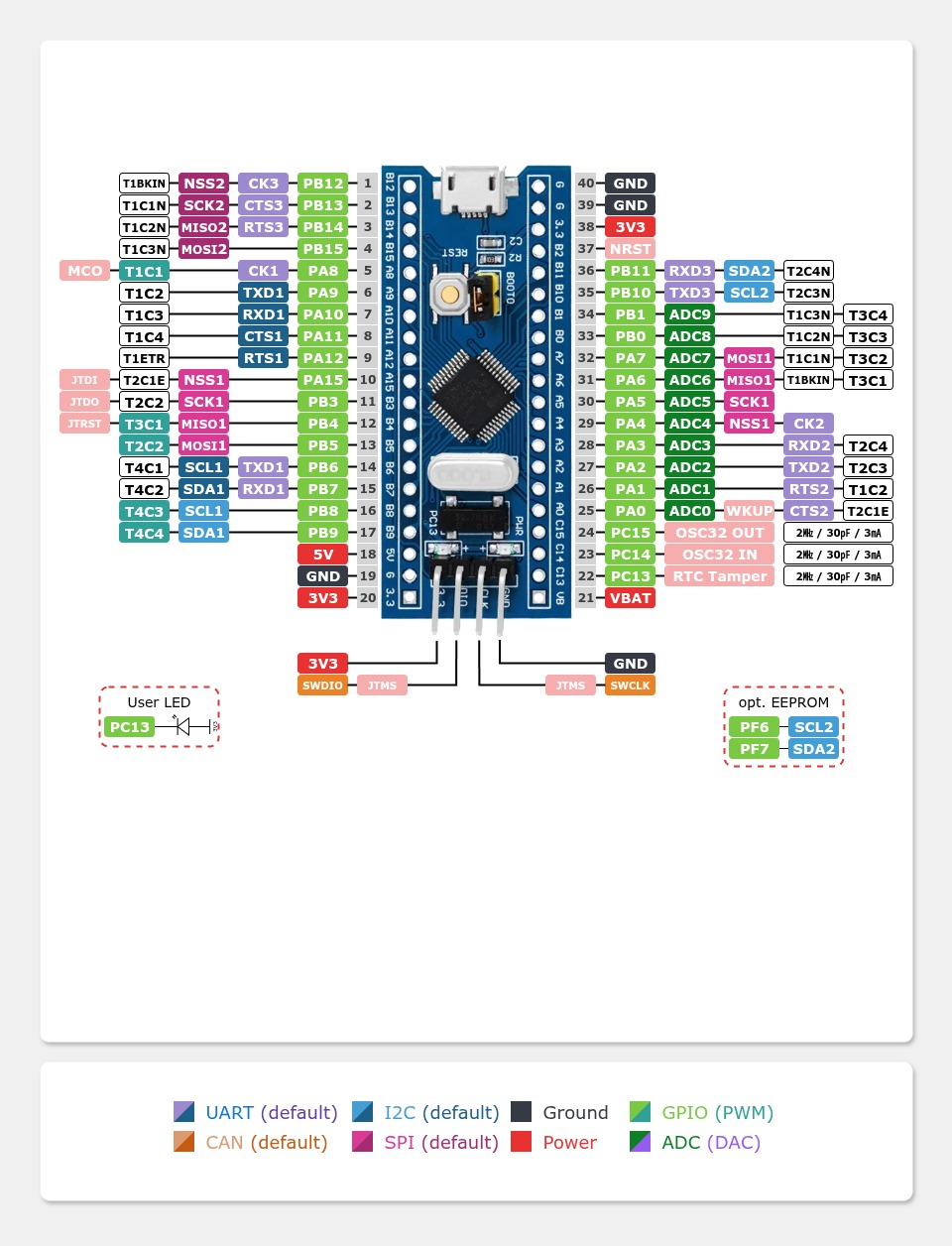Image resolution: width=952 pixels, height=1246 pixels.
Task: Click the I2C legend color square
Action: [363, 1112]
